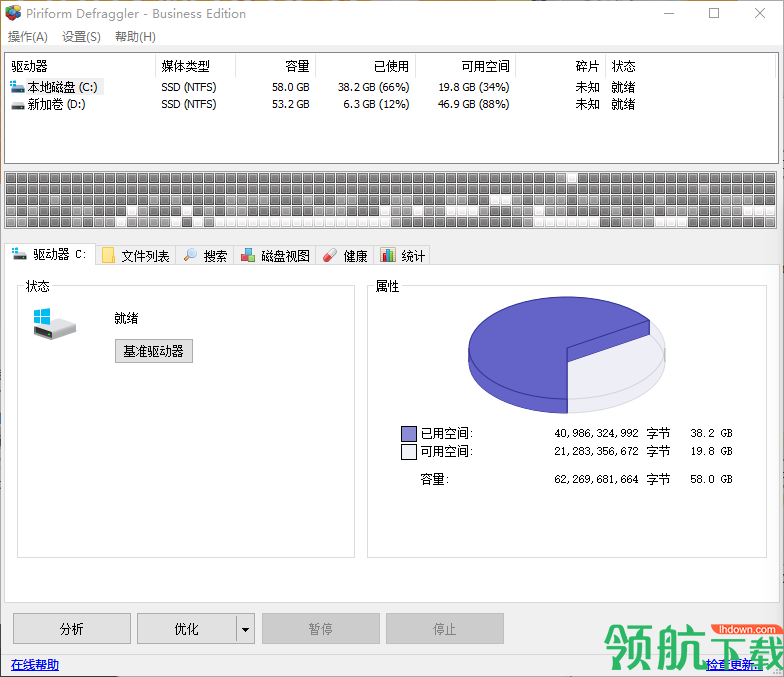Sort by the 容量 column header

[x=276, y=66]
